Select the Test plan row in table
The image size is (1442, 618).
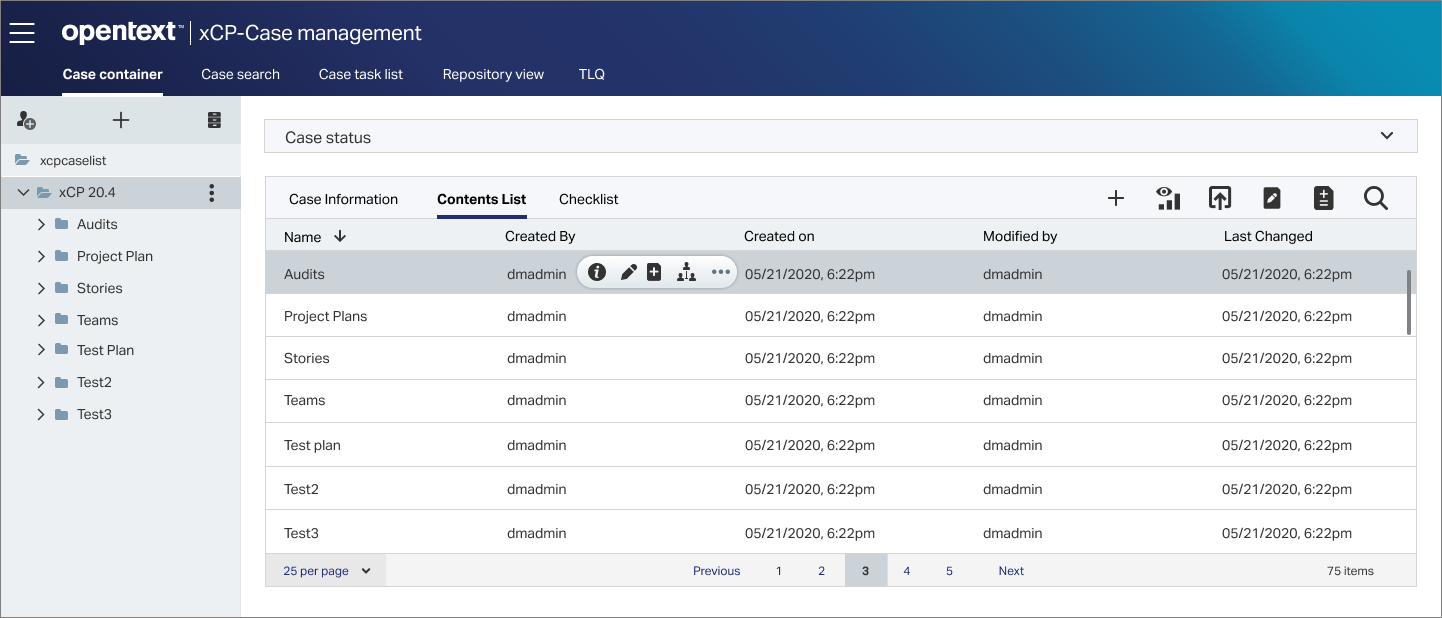[841, 445]
